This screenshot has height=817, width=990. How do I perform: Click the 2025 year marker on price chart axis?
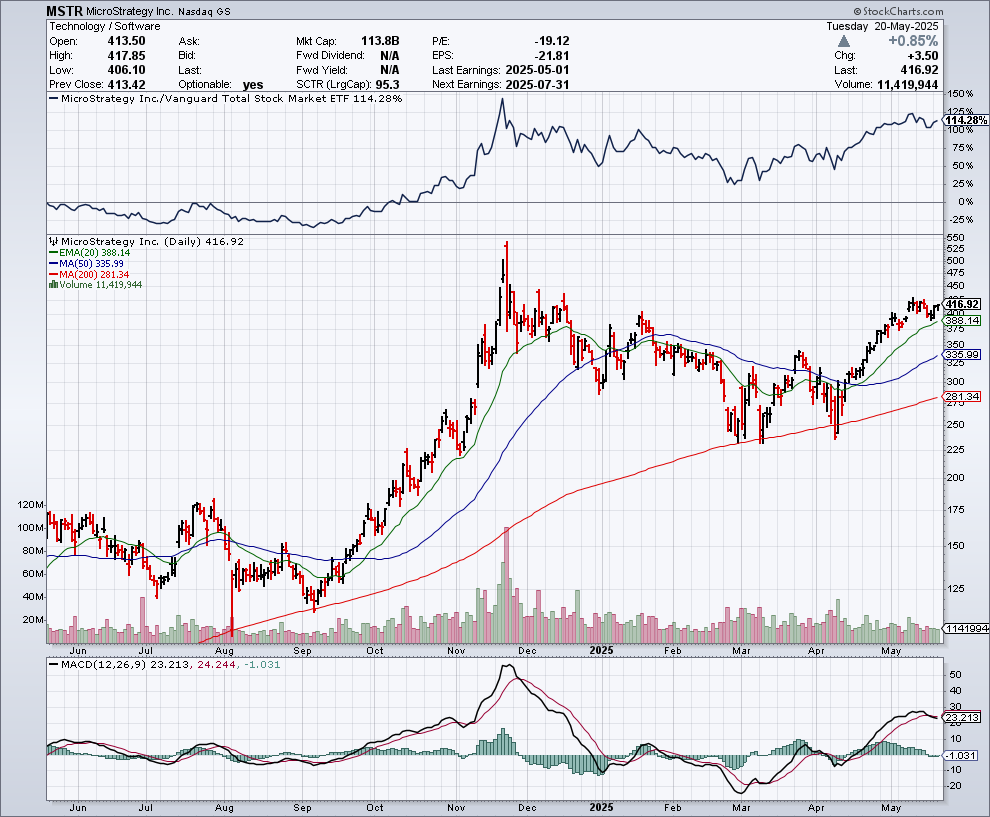pos(602,649)
